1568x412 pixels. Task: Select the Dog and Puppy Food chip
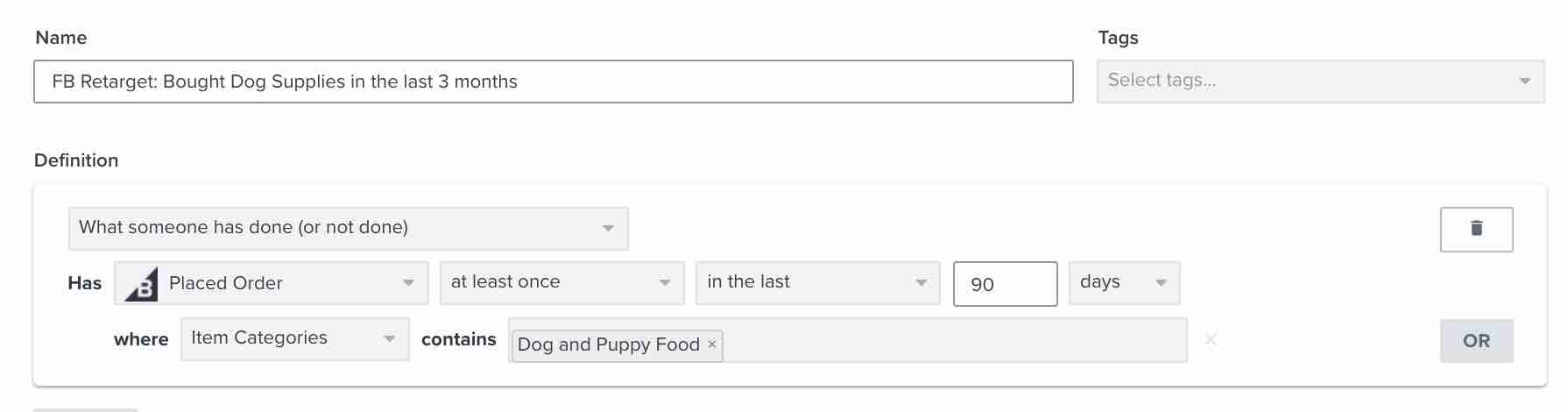click(x=608, y=345)
